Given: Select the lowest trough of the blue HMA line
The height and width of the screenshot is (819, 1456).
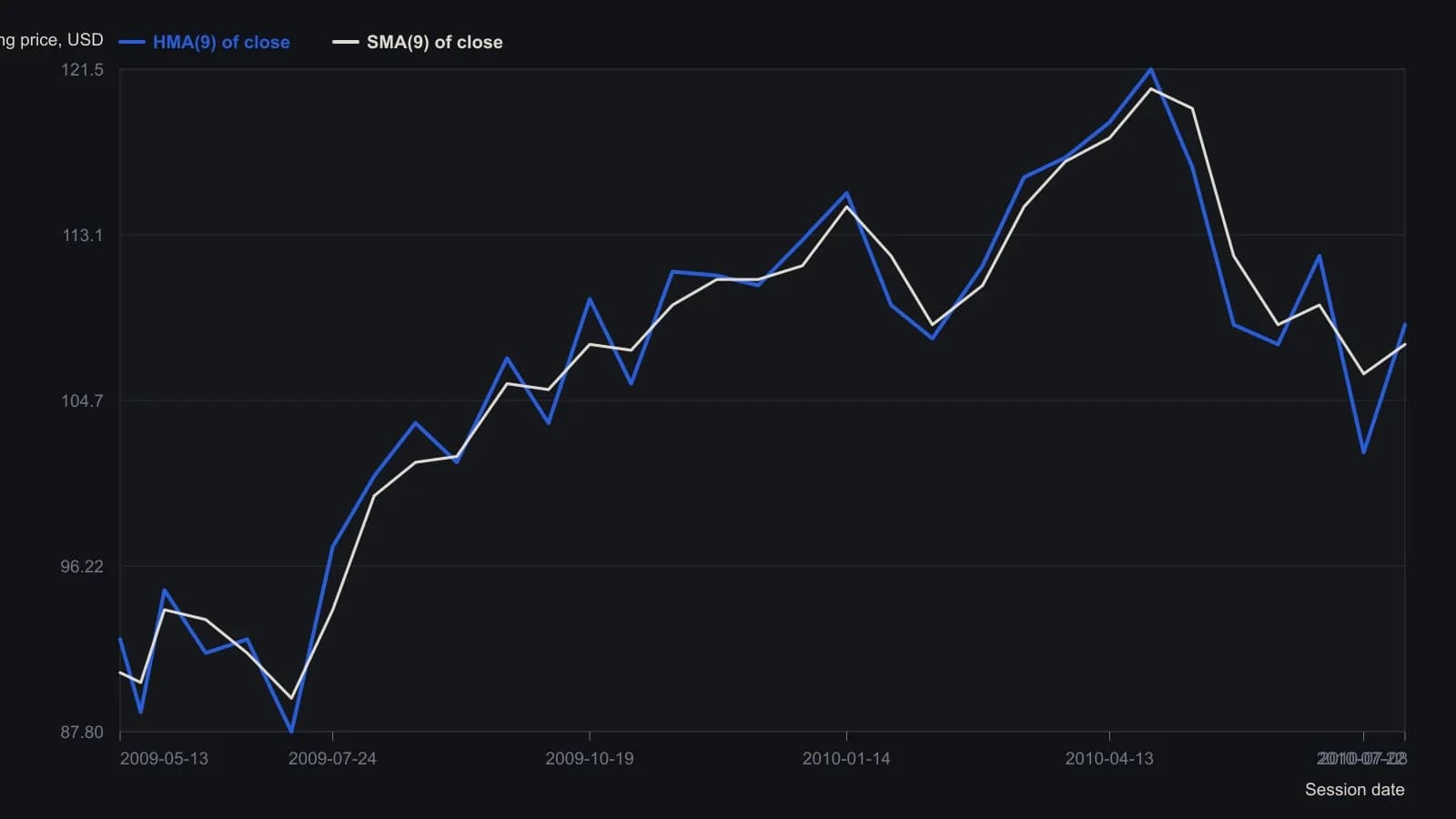Looking at the screenshot, I should point(291,731).
